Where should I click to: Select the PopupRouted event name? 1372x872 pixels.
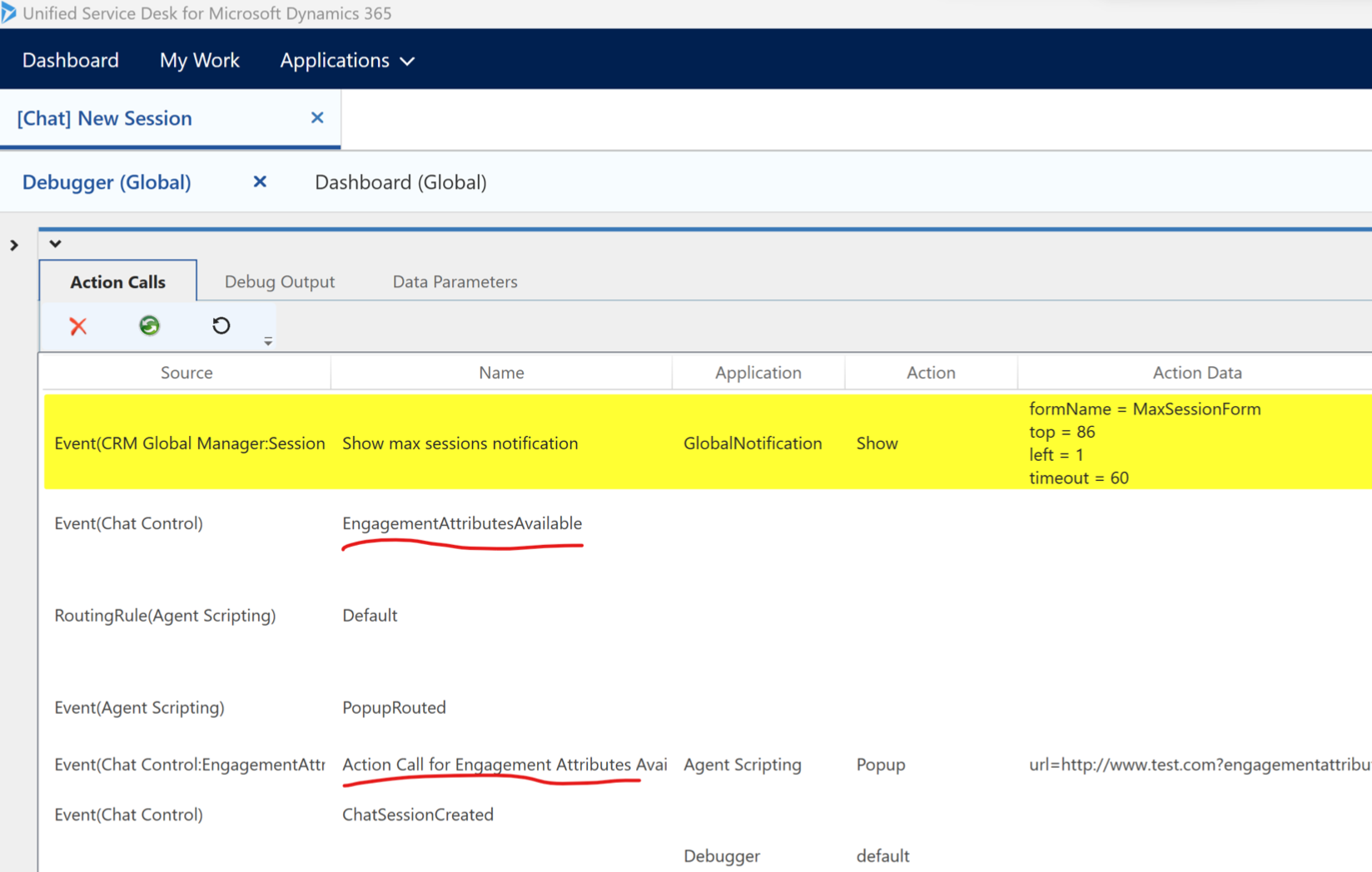point(394,707)
